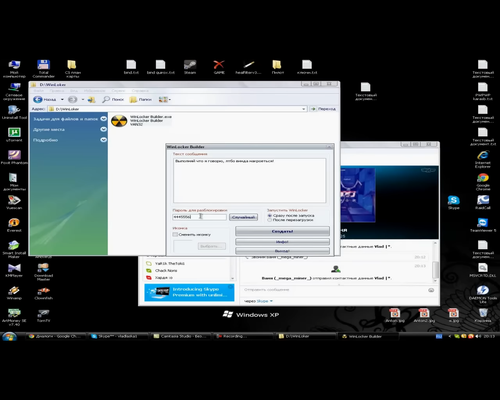Select the run after reboot radio option
Screen dimensions: 500x400
[270, 220]
